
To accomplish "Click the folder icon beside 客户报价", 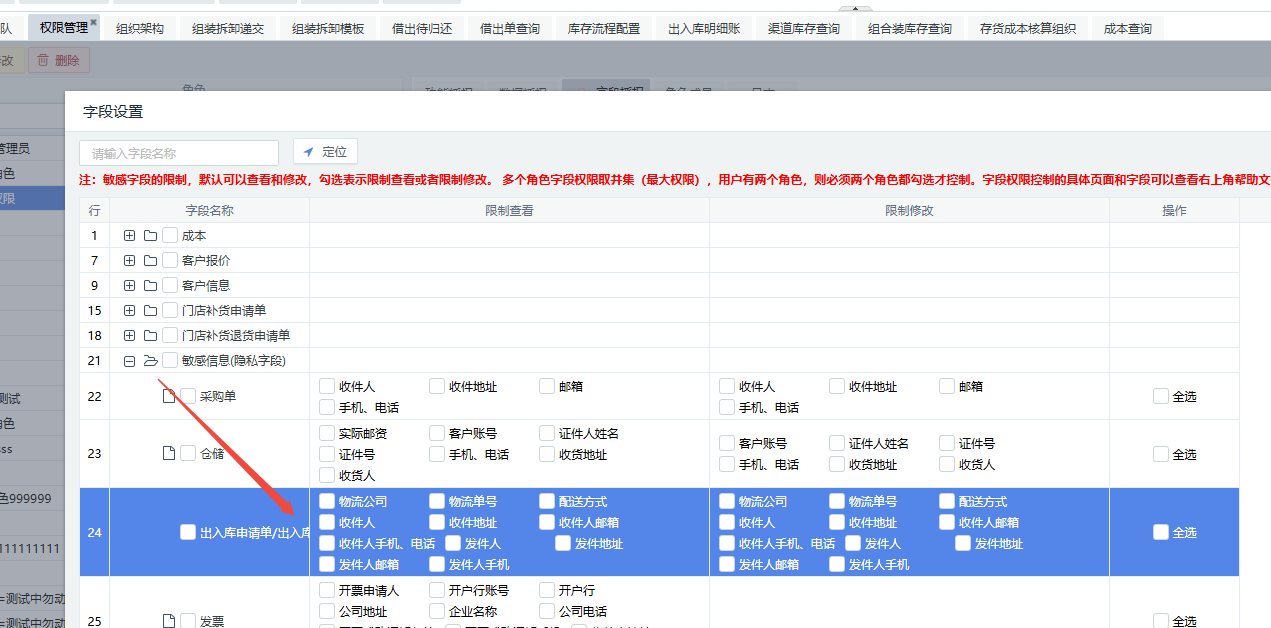I will [150, 261].
